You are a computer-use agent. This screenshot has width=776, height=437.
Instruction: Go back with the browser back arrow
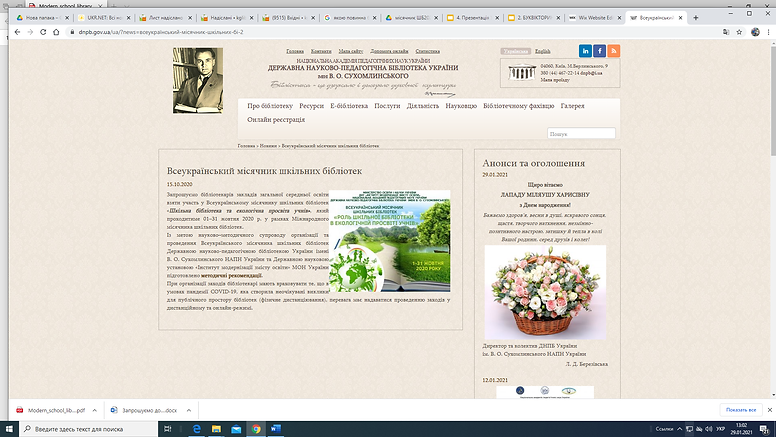click(17, 32)
